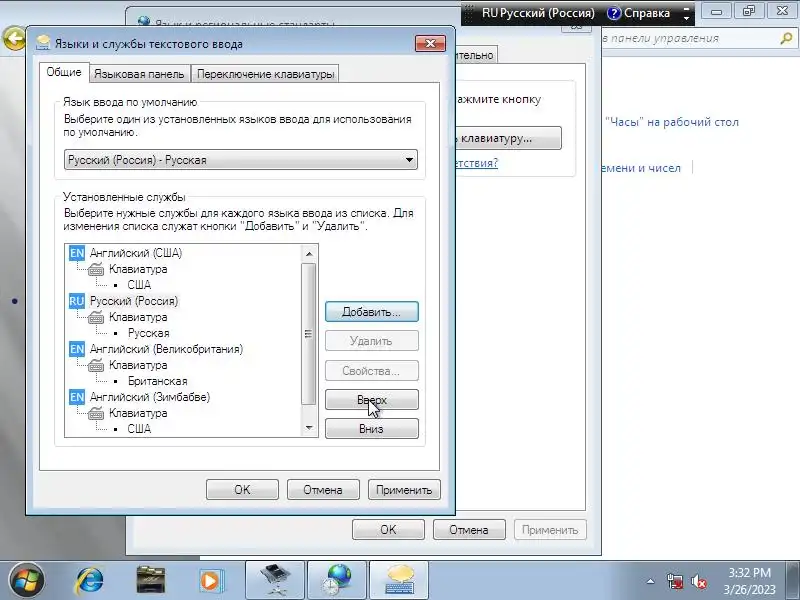The image size is (800, 600).
Task: Select США layout under Английский (Зимбабве)
Action: (x=139, y=429)
